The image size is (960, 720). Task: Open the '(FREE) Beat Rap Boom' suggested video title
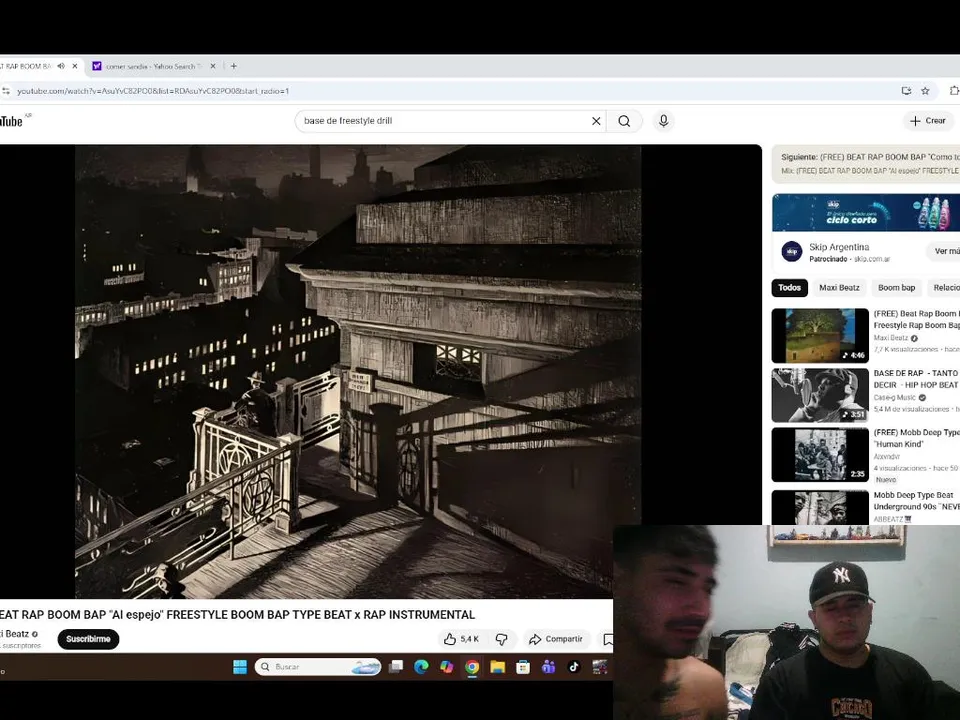point(917,320)
